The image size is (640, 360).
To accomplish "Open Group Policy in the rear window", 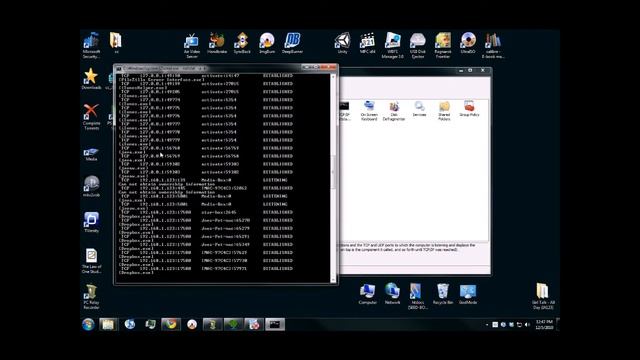I will click(469, 109).
